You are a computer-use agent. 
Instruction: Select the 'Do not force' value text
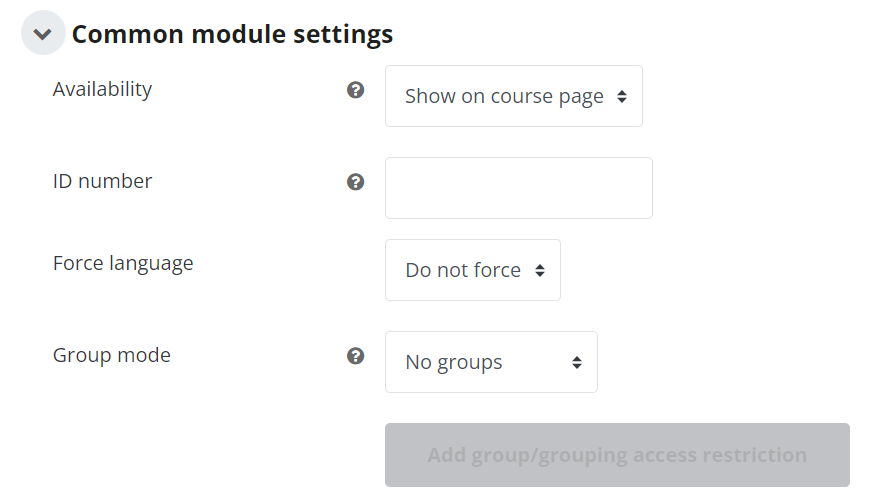[463, 270]
